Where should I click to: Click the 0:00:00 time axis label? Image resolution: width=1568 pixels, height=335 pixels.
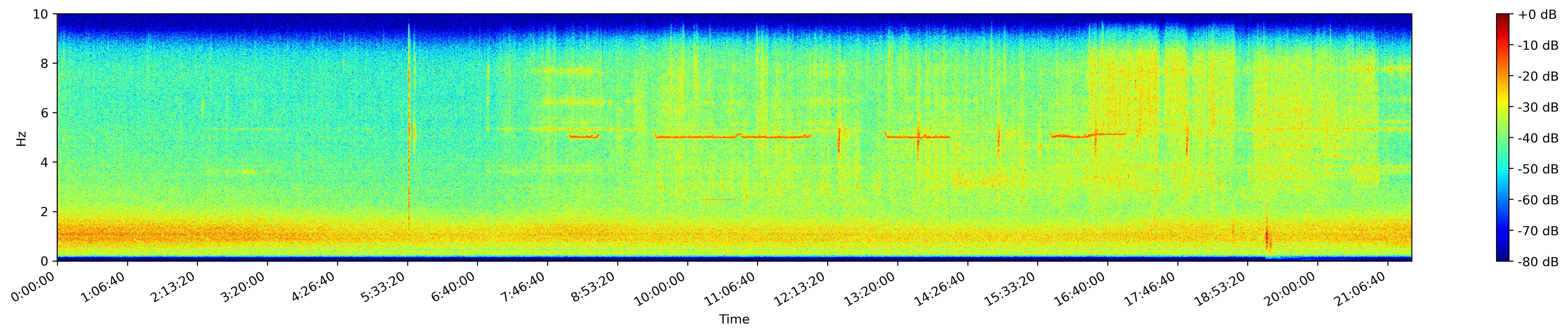(35, 286)
